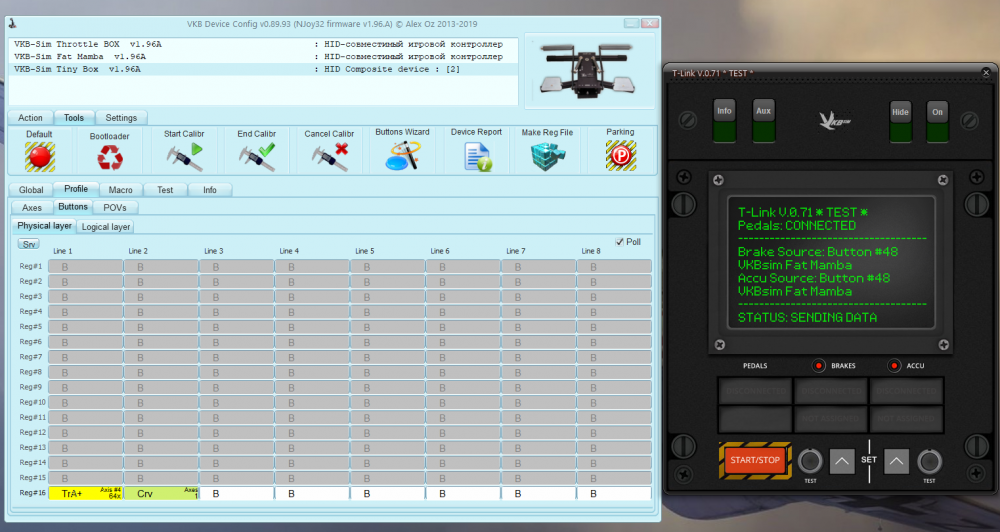Click Reg#8 Line 4 B cell
Viewport: 1000px width, 532px height.
click(x=312, y=373)
